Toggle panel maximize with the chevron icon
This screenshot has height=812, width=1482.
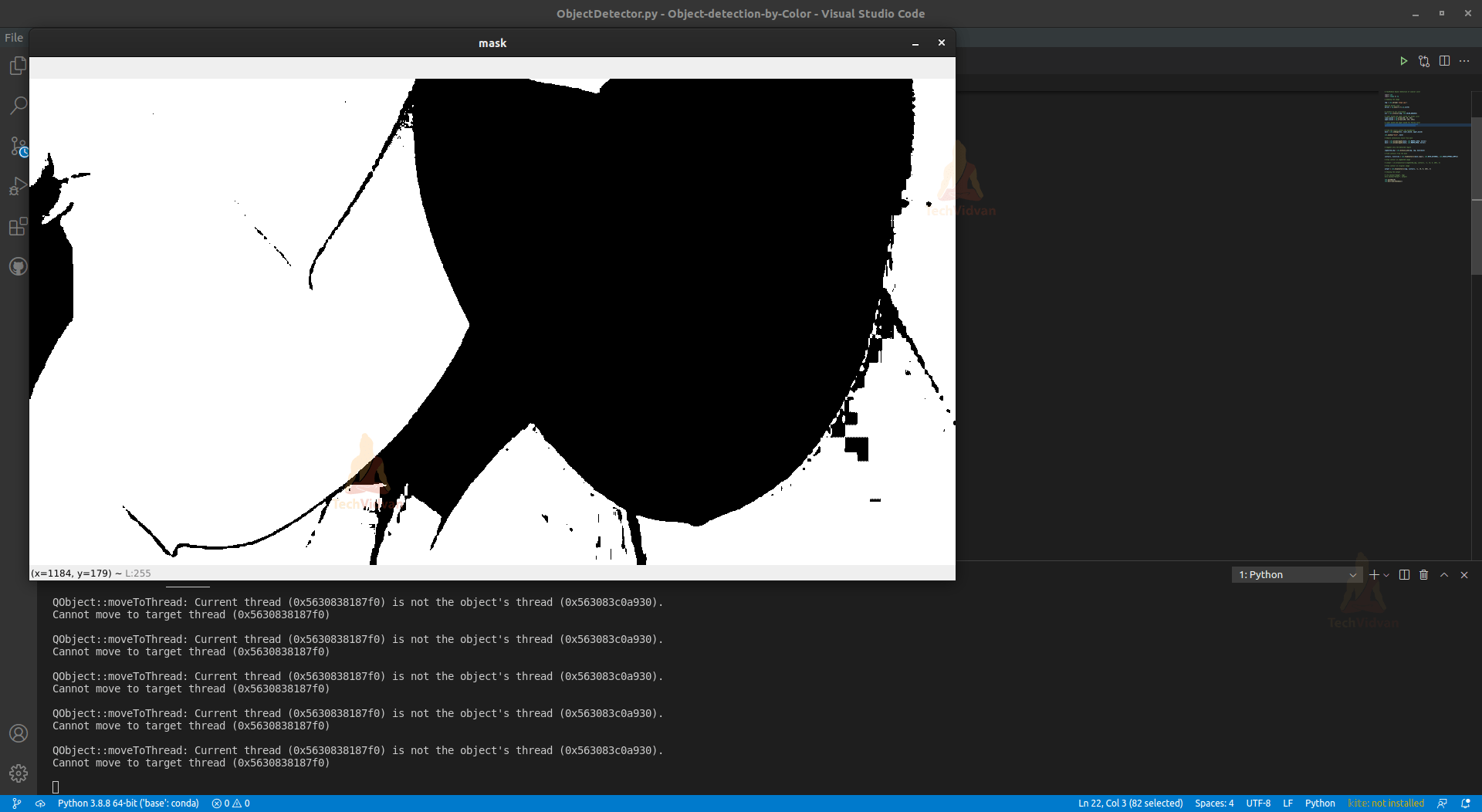(x=1443, y=574)
